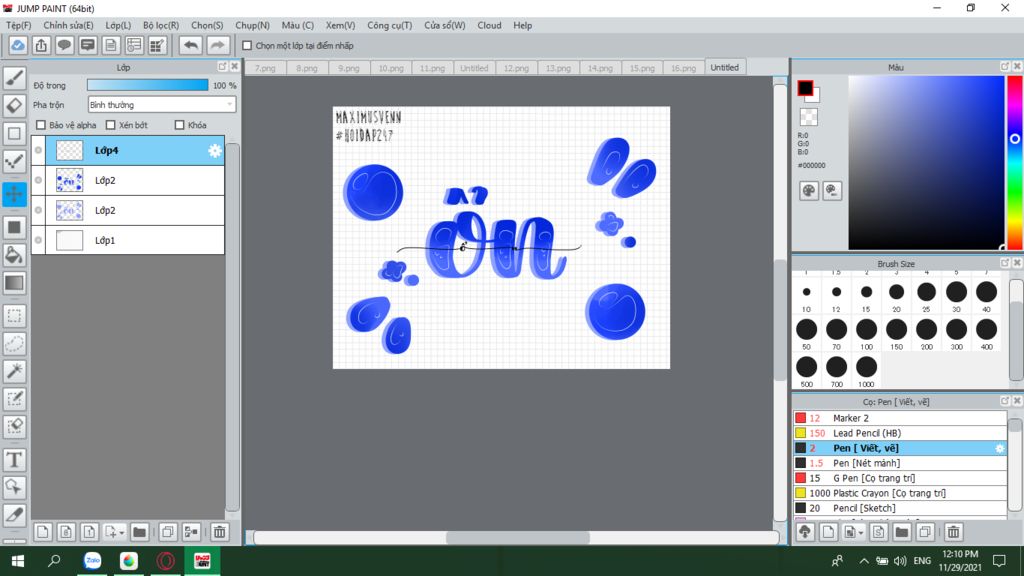Undock the Brush Size panel
This screenshot has height=576, width=1024.
[1005, 263]
